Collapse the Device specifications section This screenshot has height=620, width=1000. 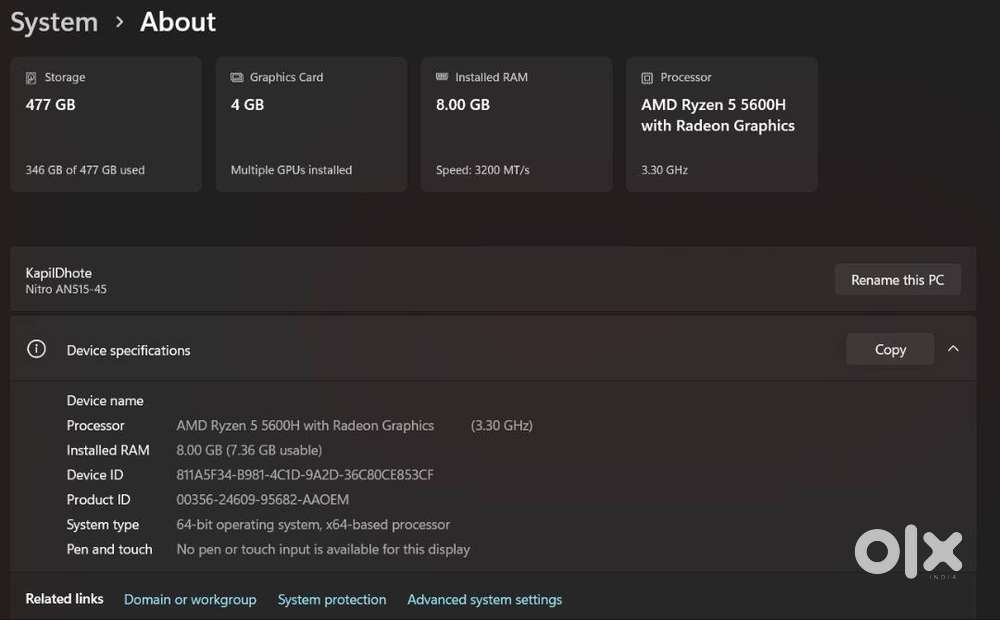click(953, 349)
